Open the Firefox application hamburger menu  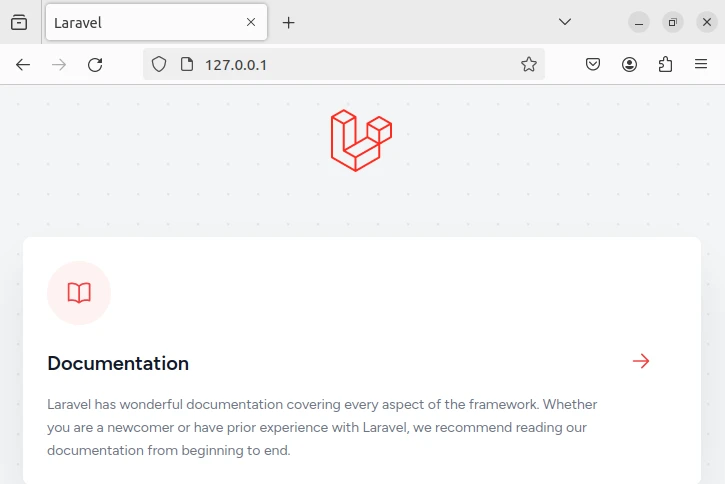(x=701, y=65)
